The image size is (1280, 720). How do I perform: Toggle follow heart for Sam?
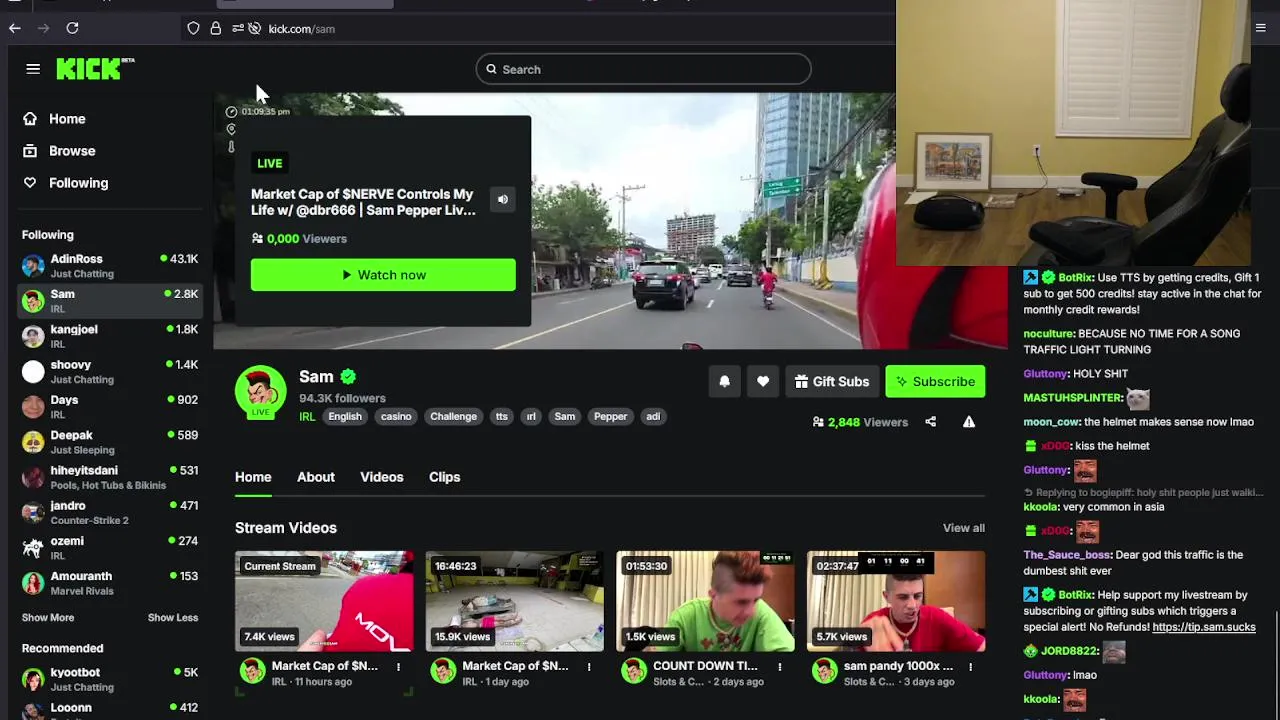[763, 381]
